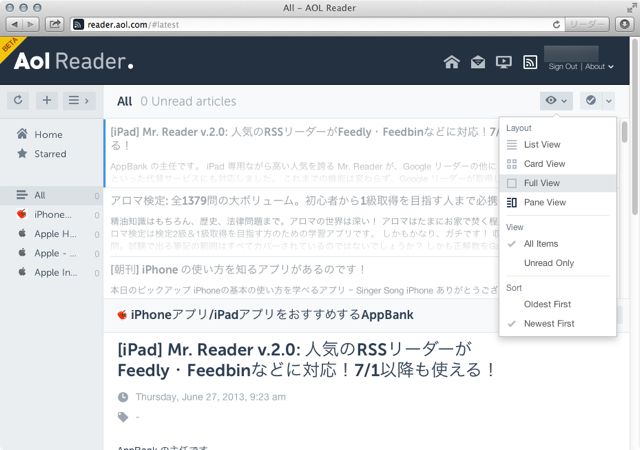Open the Apple - ... feed in sidebar
Viewport: 640px width, 450px height.
click(x=52, y=253)
